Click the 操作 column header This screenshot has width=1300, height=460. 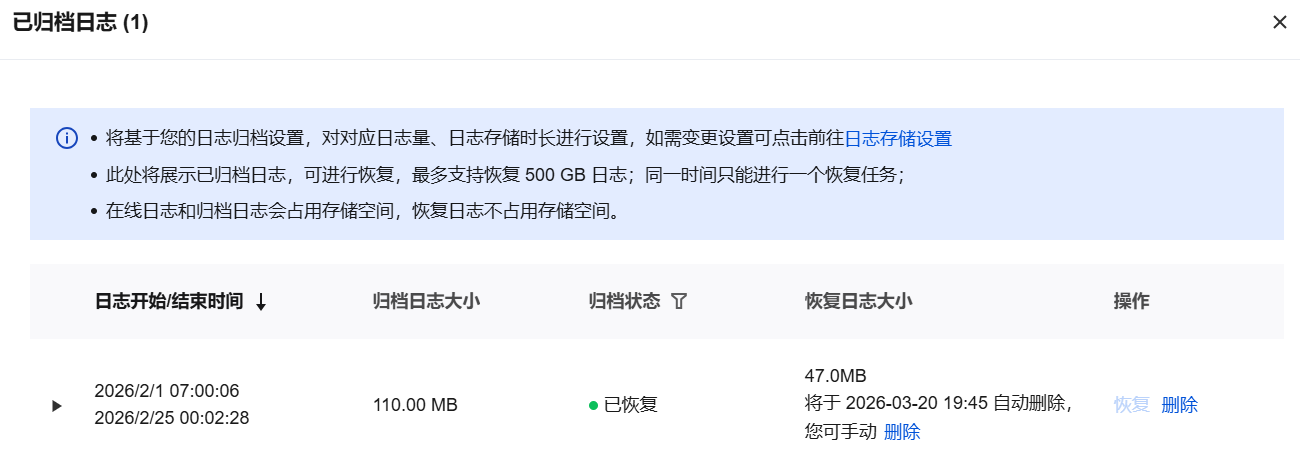click(x=1131, y=301)
